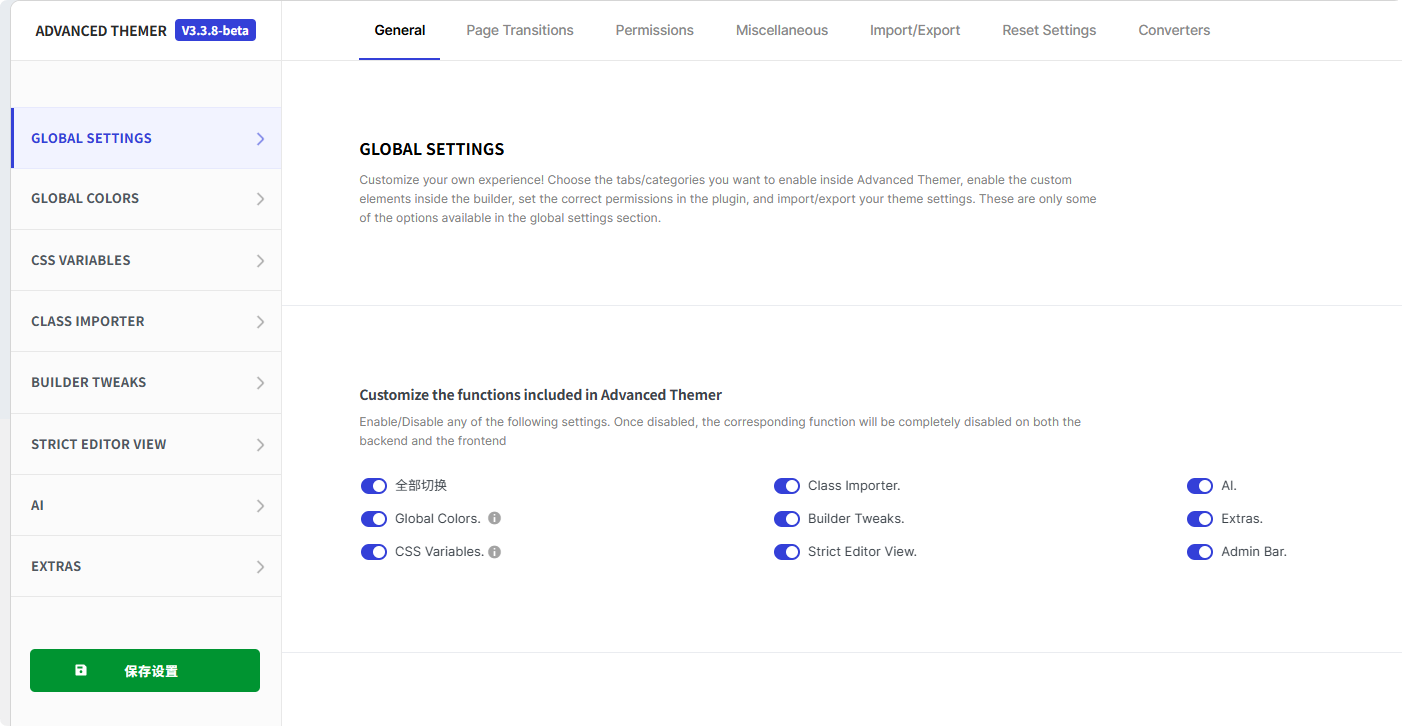Click the green 保存设置 button
The width and height of the screenshot is (1402, 726).
[x=145, y=671]
